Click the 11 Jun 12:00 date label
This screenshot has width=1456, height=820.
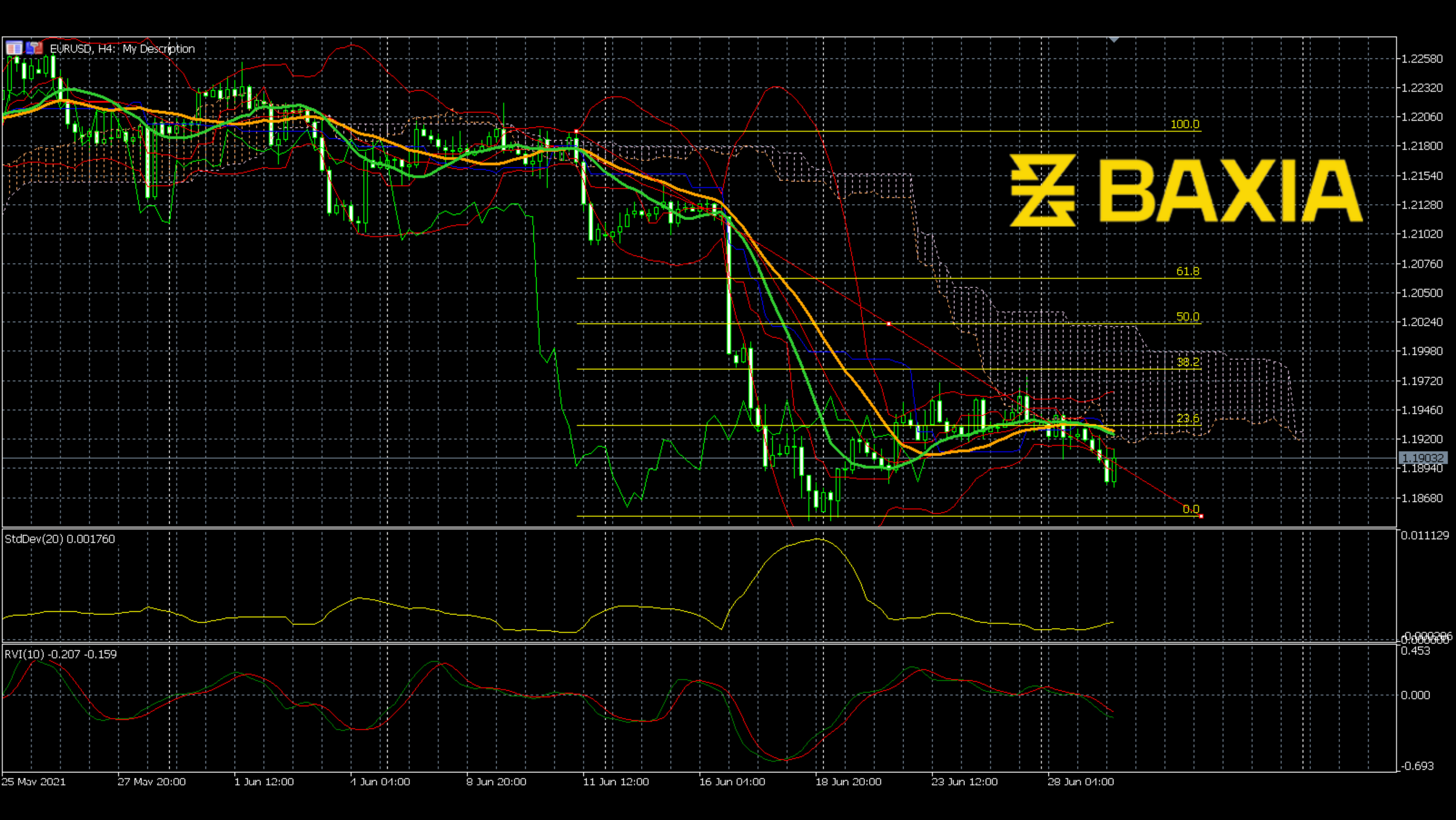tap(616, 782)
